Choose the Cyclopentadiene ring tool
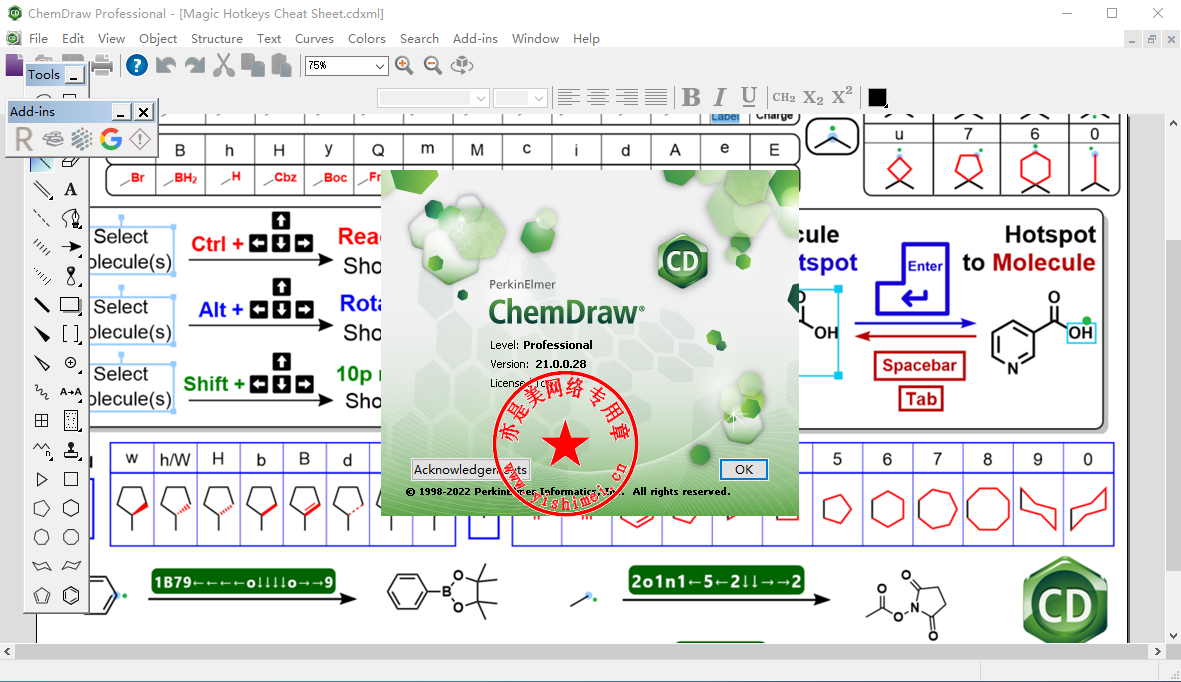 click(x=41, y=595)
